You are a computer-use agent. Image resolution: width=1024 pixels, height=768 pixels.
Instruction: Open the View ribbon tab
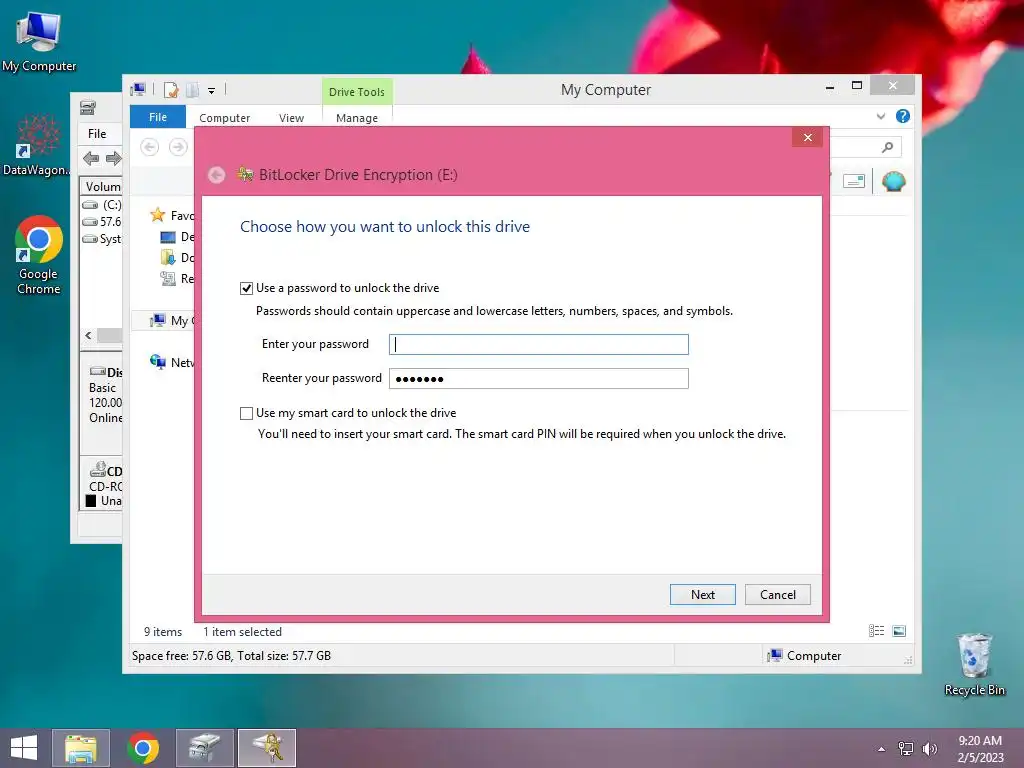pos(291,118)
